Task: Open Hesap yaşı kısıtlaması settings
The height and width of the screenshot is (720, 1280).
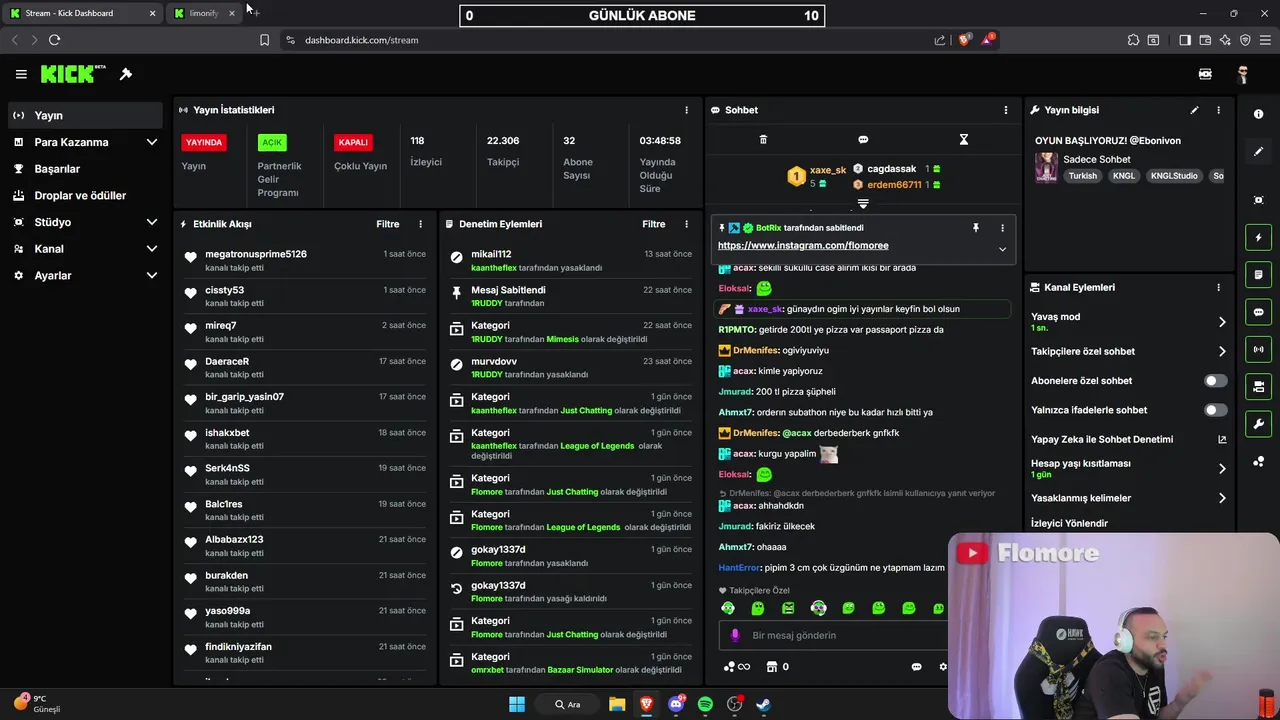Action: 1129,468
